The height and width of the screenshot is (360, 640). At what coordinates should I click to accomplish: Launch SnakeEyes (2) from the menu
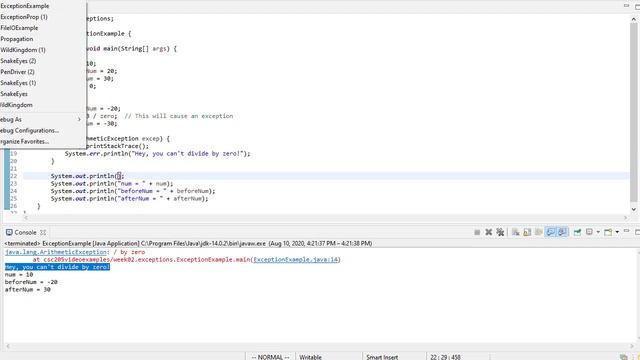pyautogui.click(x=18, y=61)
